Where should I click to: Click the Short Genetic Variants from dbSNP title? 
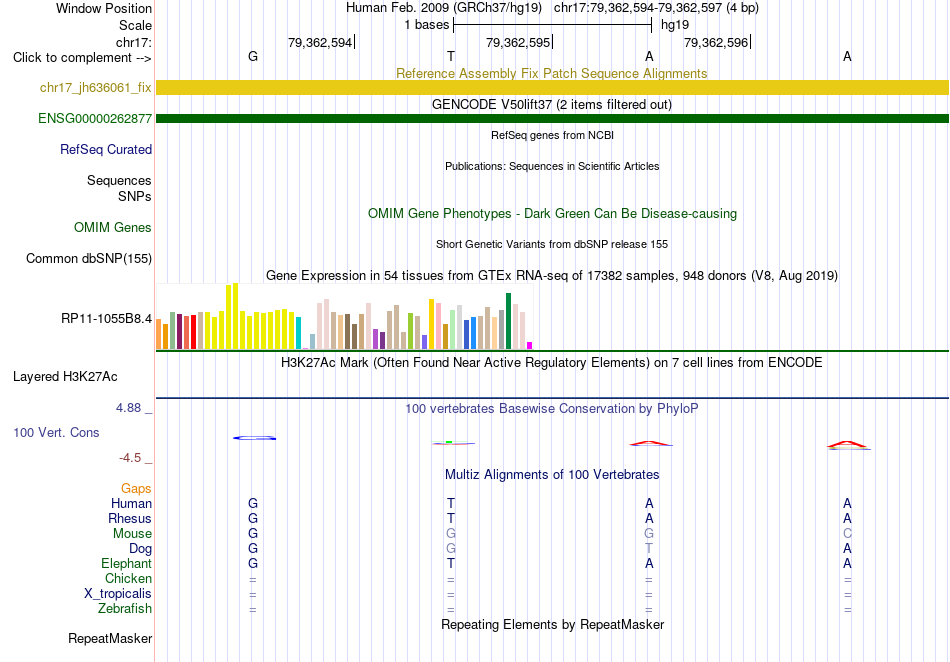pos(552,244)
